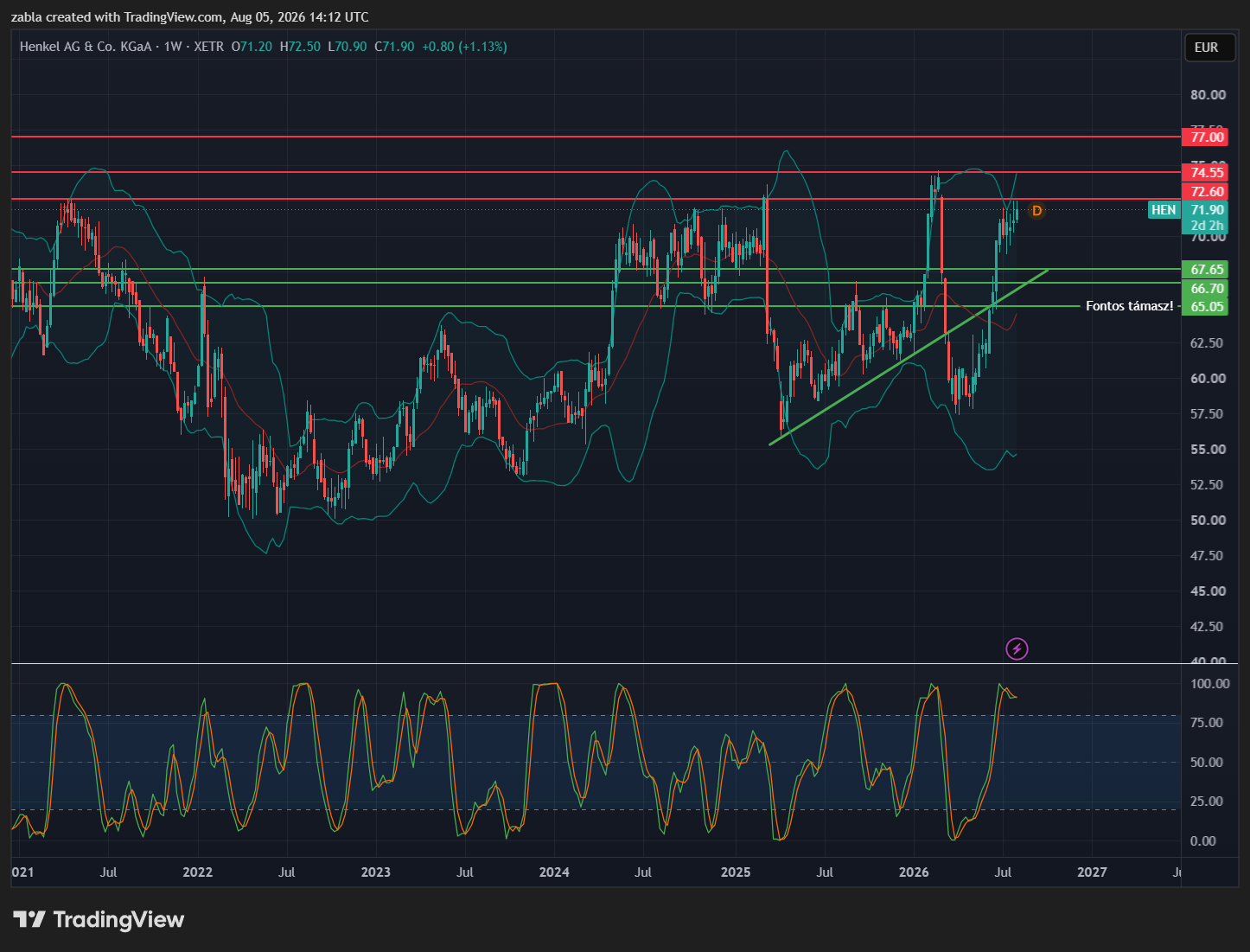Select the 65.05 green support label
The image size is (1250, 952).
point(1204,307)
